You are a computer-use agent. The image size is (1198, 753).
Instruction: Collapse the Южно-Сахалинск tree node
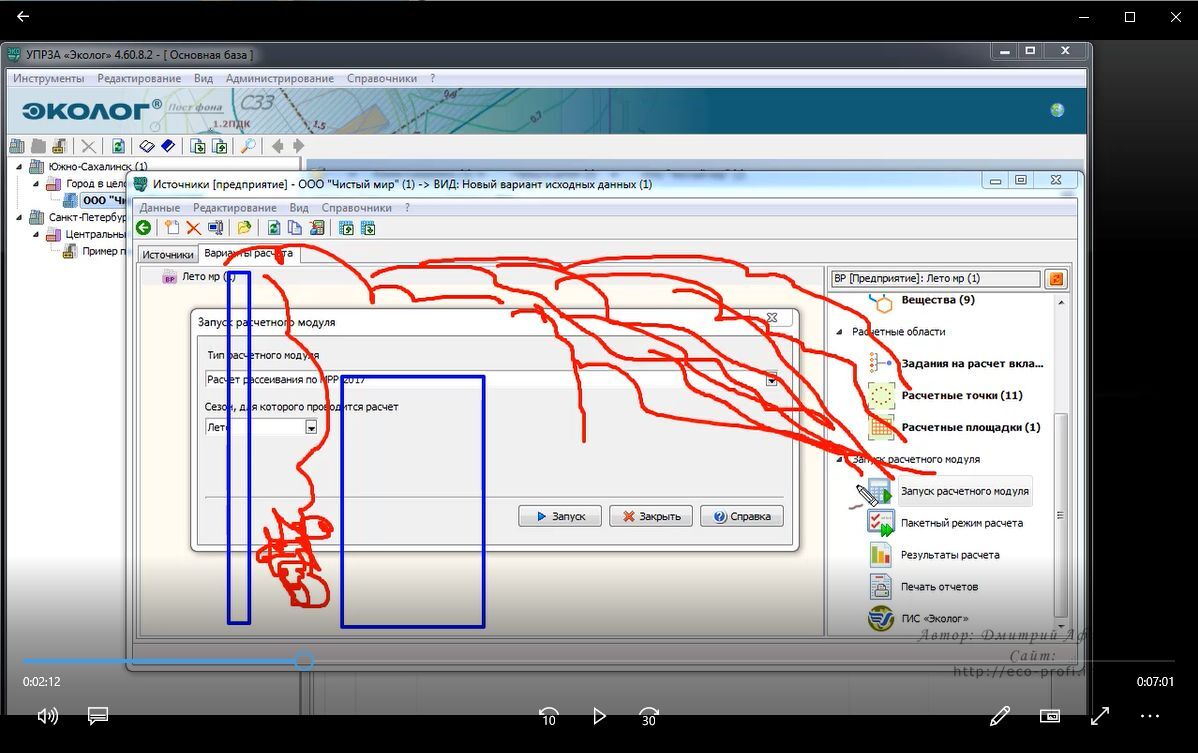20,167
